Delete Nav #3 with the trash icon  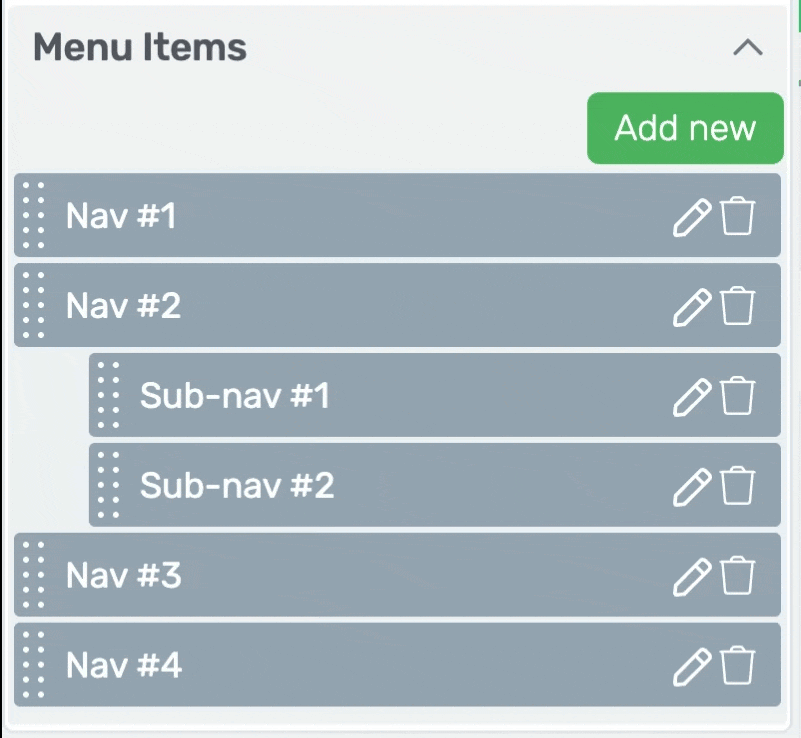click(737, 575)
